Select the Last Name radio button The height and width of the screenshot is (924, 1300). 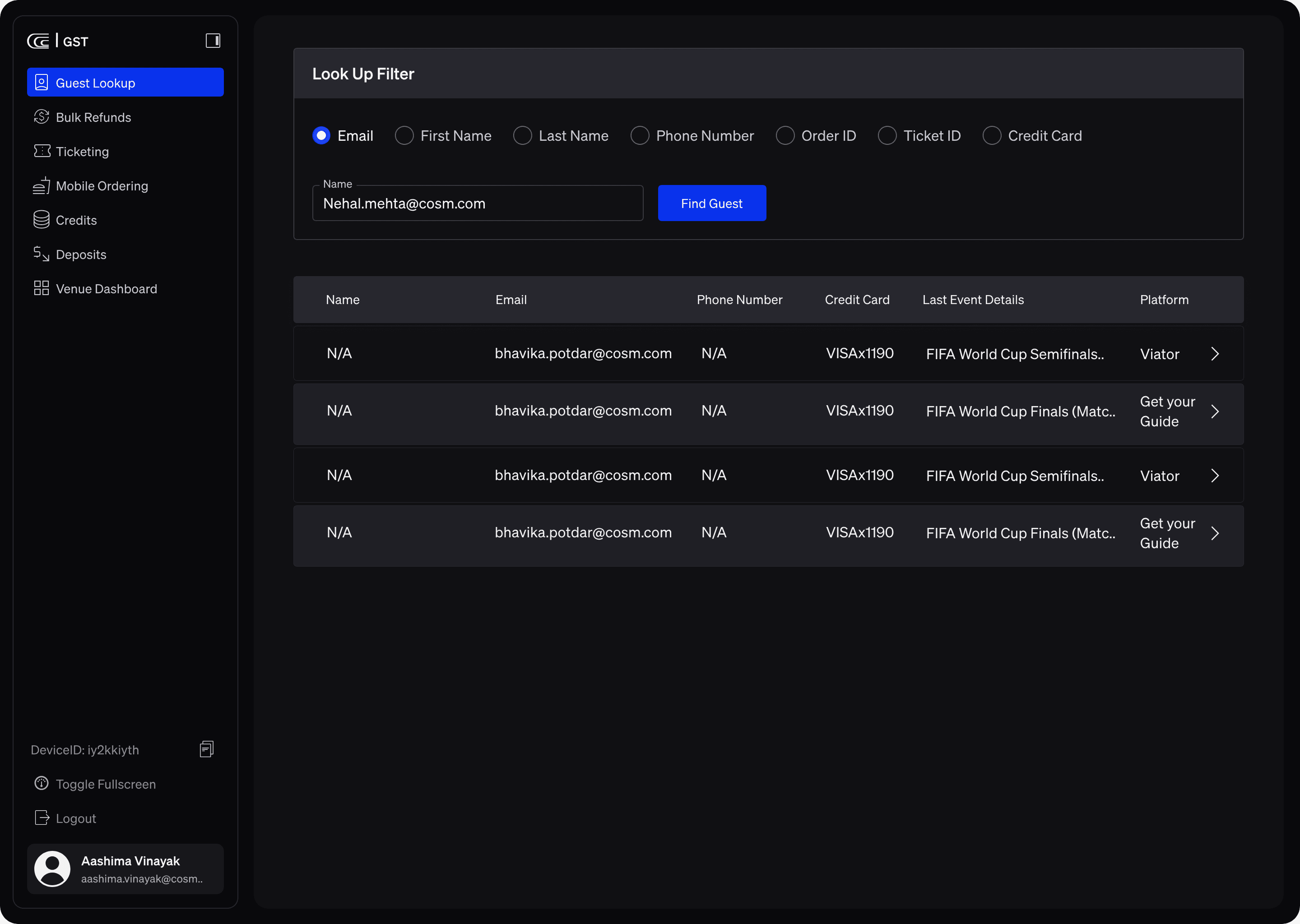point(523,135)
